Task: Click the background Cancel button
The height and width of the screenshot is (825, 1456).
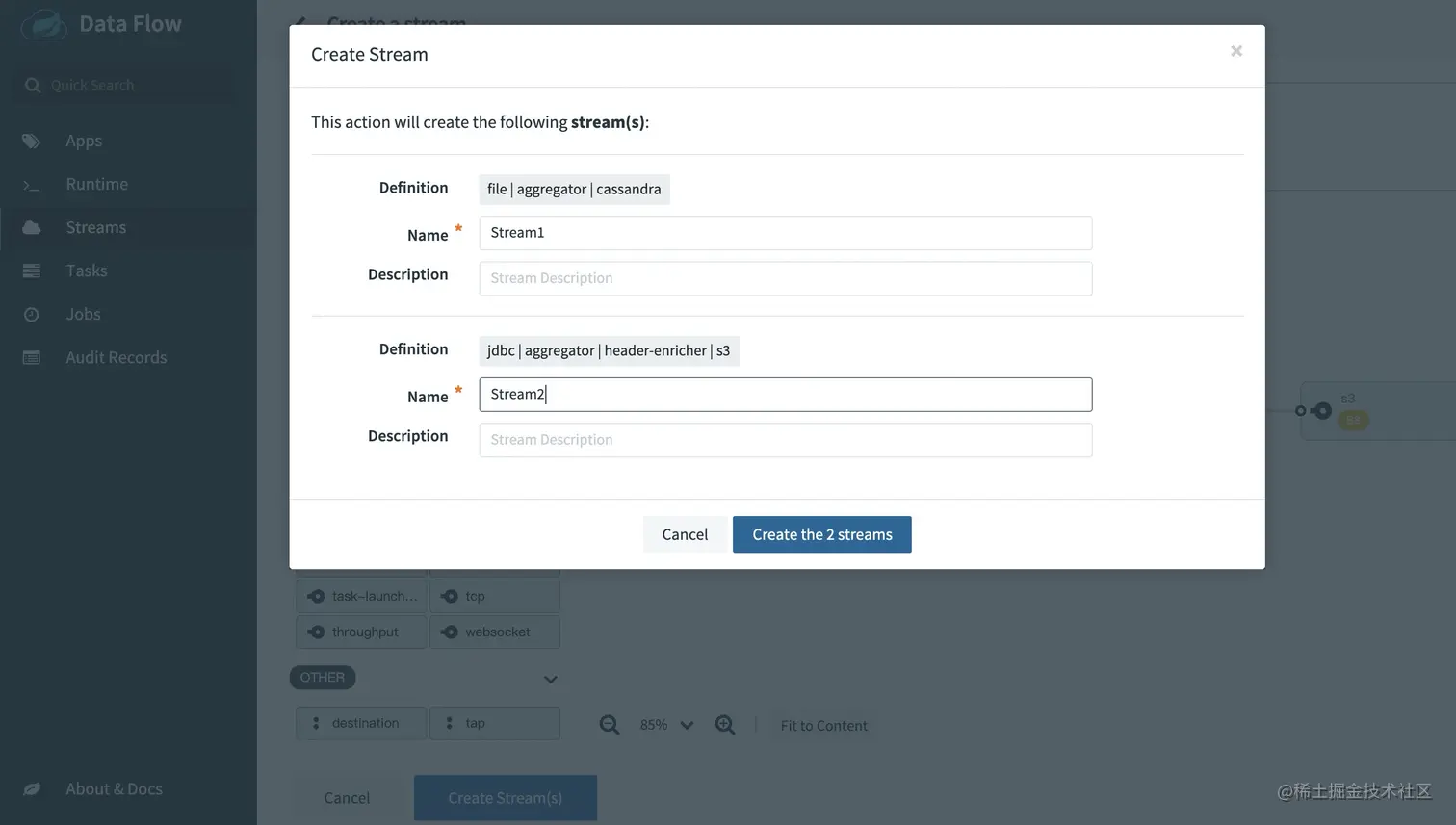Action: 347,798
